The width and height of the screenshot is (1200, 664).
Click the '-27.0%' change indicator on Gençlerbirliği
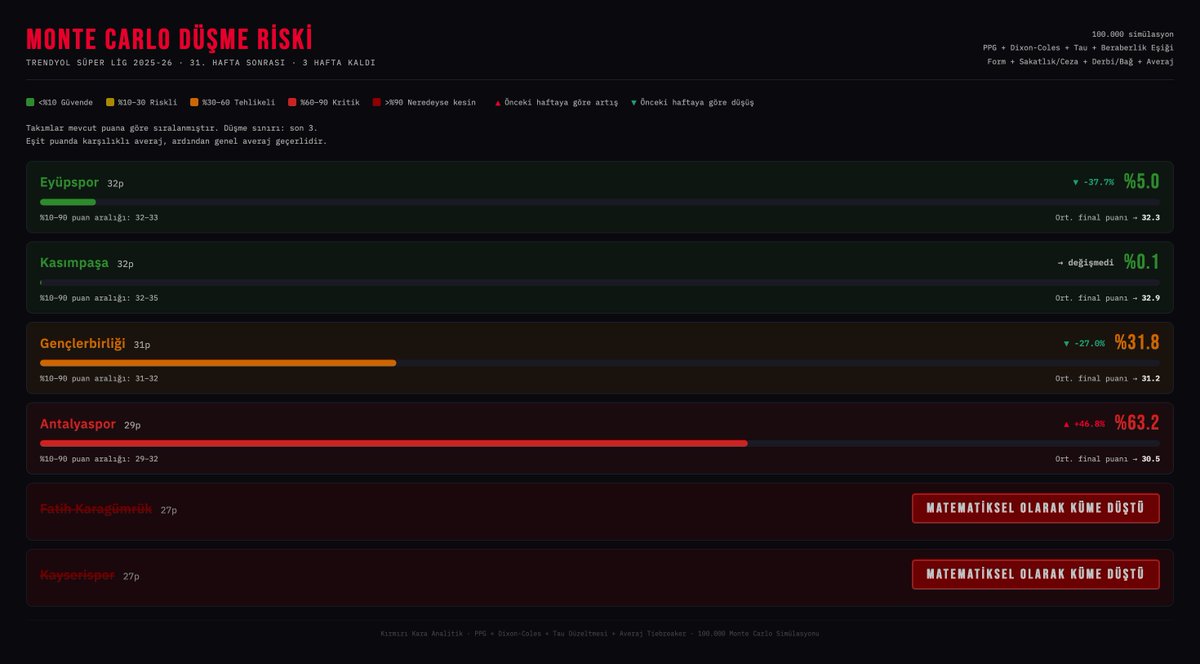click(x=1084, y=343)
